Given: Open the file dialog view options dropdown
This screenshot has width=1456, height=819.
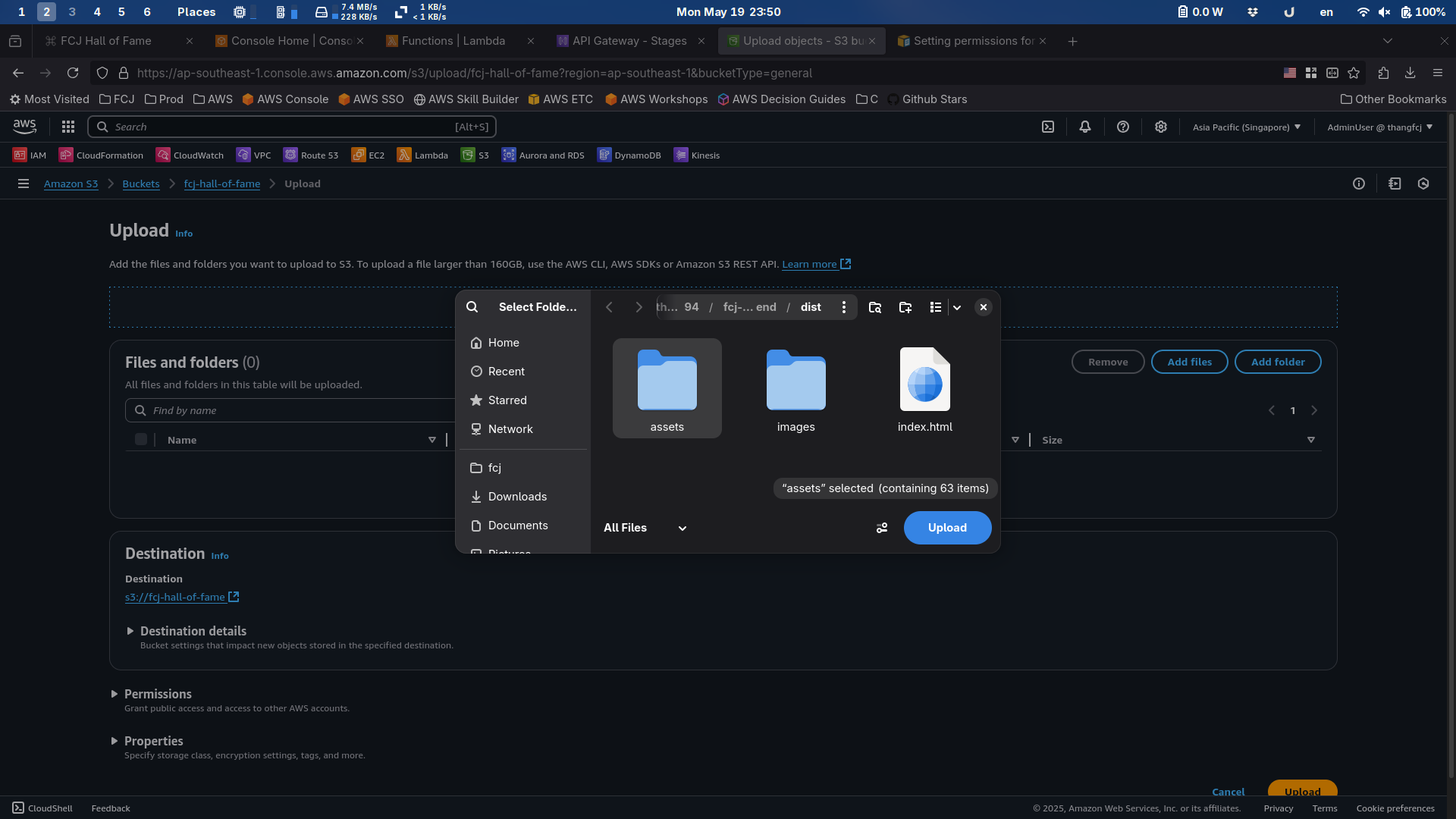Looking at the screenshot, I should click(957, 307).
